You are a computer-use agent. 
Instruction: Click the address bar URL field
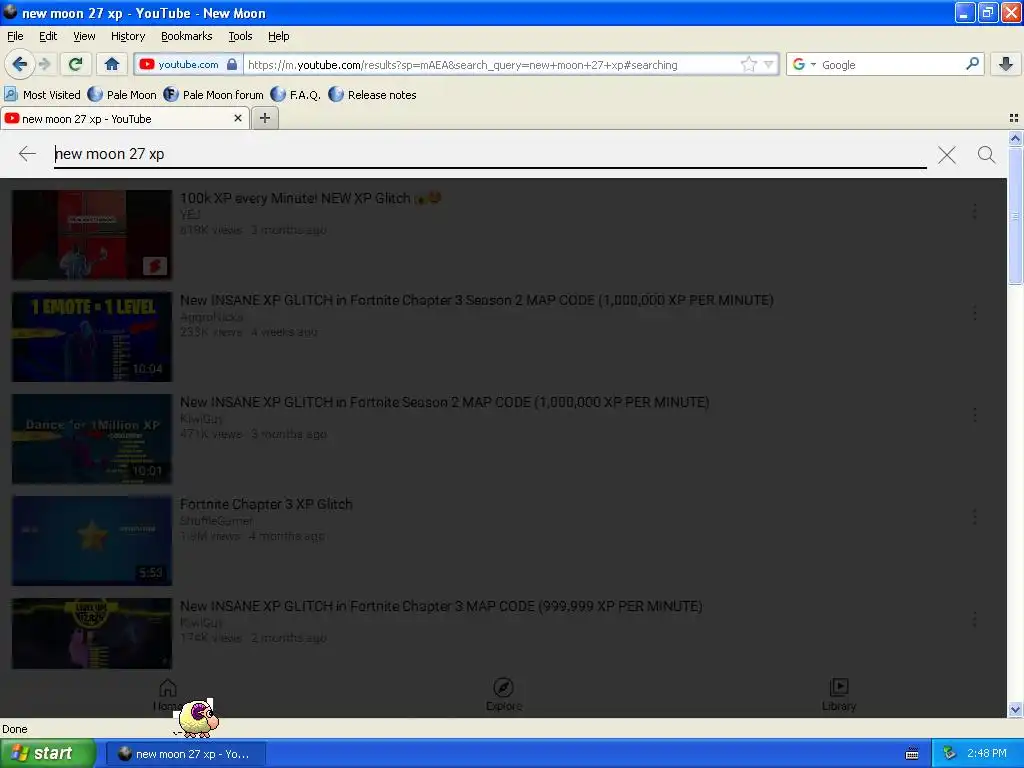[491, 65]
